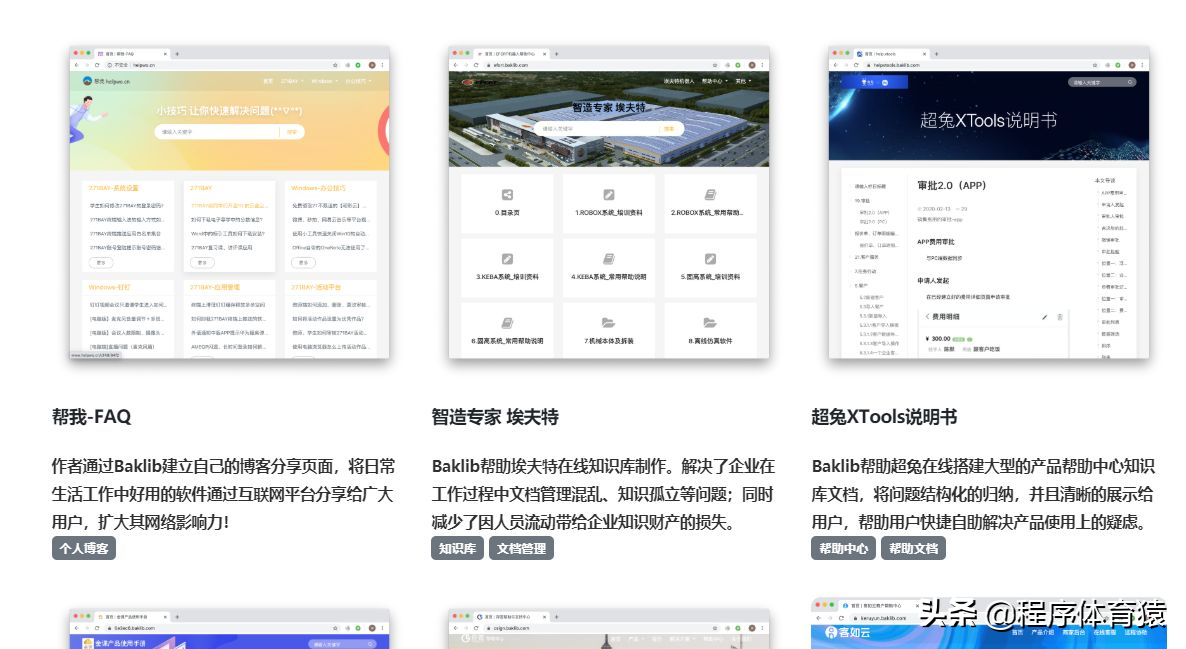Screen dimensions: 1186x649
Task: Select 首页 in FAQ screenshot navigation
Action: [x=268, y=81]
